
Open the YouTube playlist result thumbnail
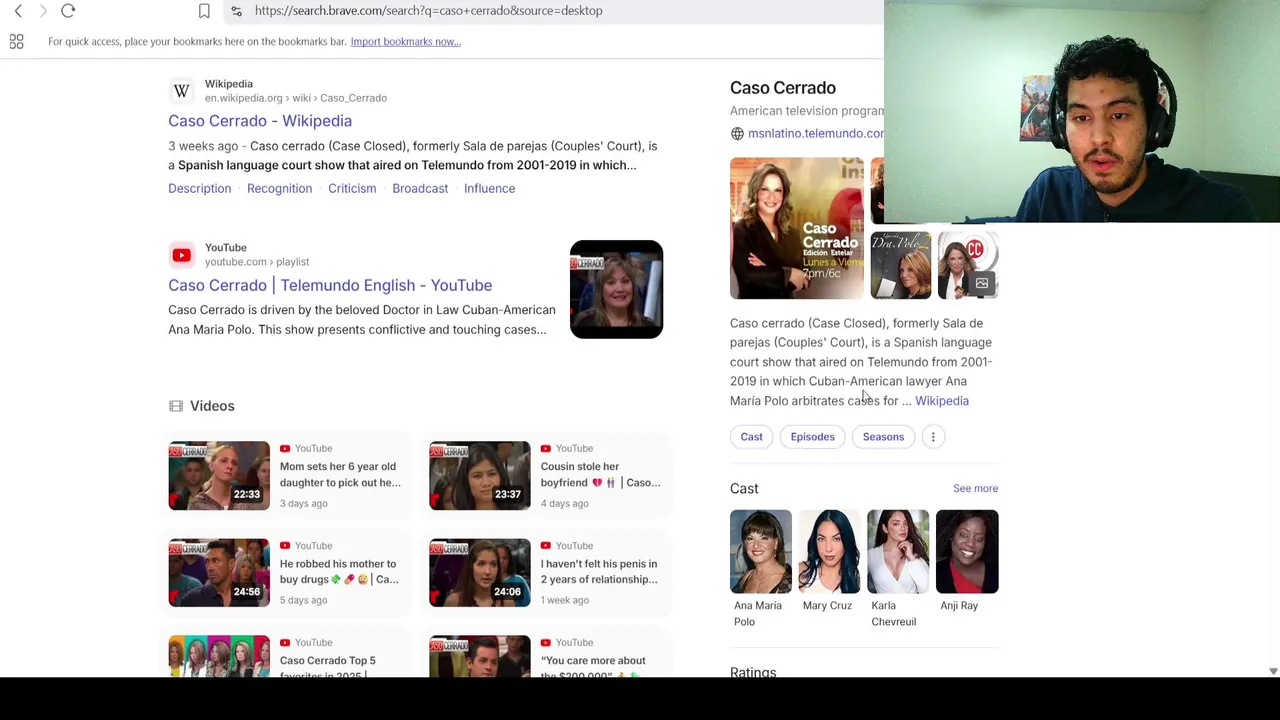click(616, 290)
